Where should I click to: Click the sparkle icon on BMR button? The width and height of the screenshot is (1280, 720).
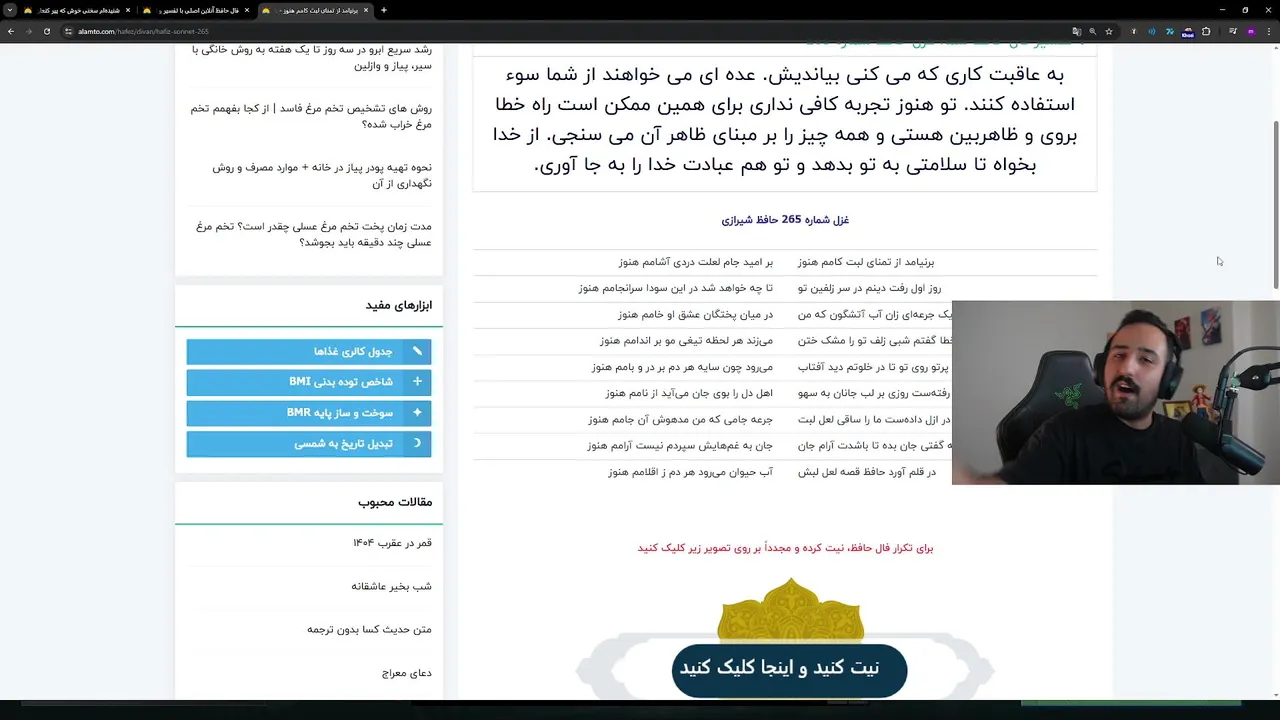pos(417,412)
